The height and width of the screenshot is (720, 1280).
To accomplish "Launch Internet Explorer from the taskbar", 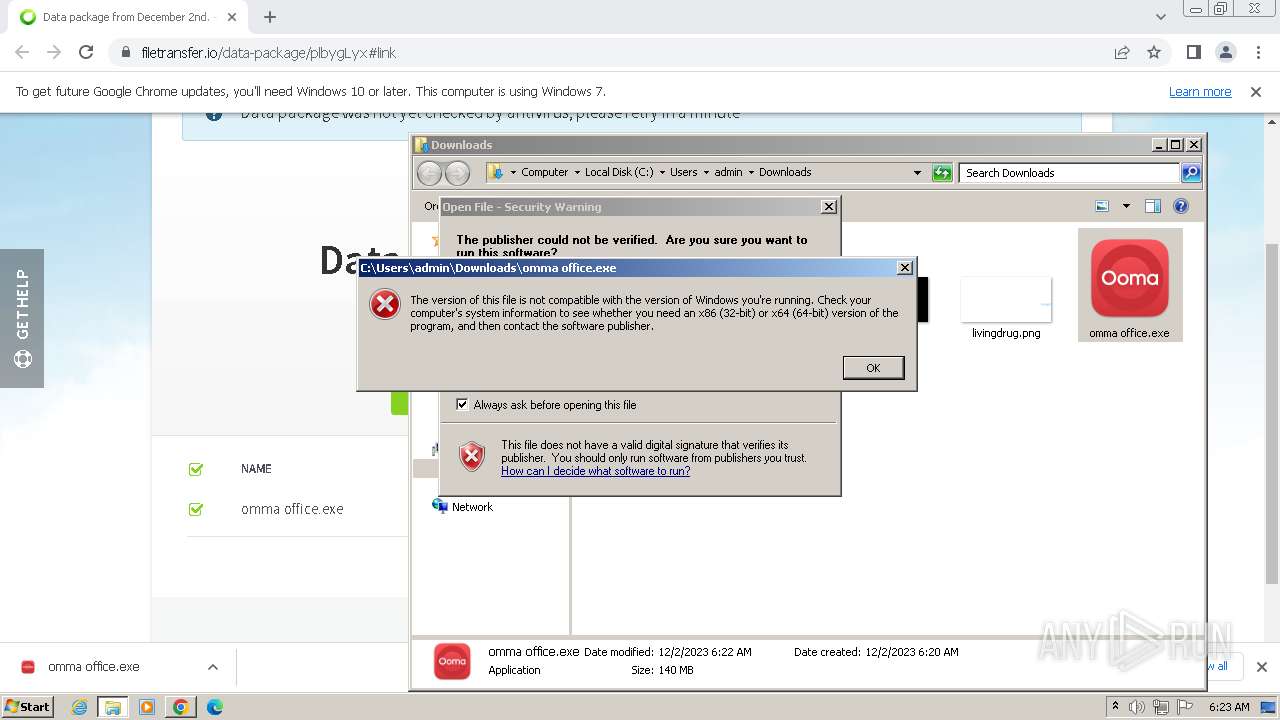I will click(x=79, y=707).
